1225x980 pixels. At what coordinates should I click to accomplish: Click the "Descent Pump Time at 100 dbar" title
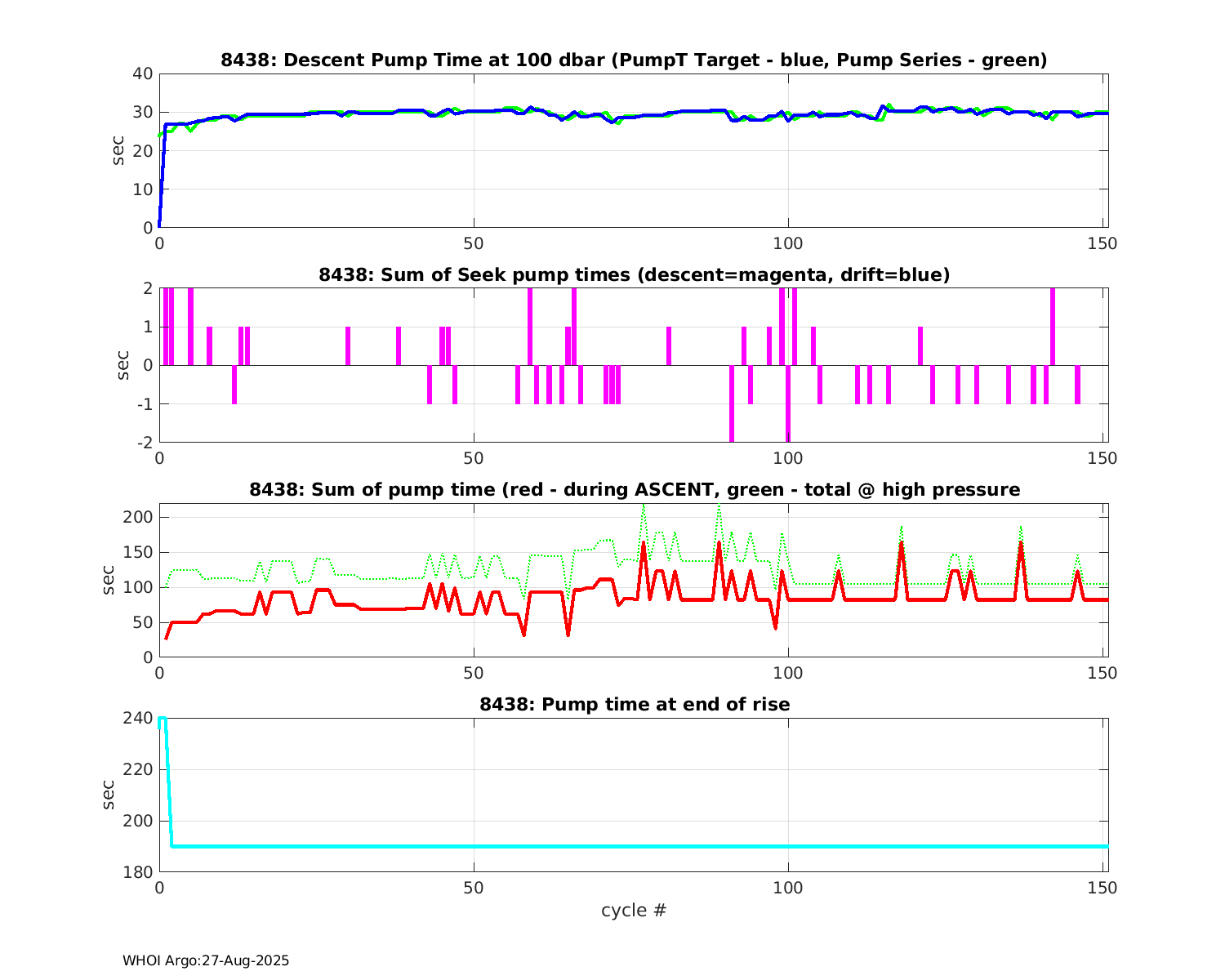pos(634,60)
